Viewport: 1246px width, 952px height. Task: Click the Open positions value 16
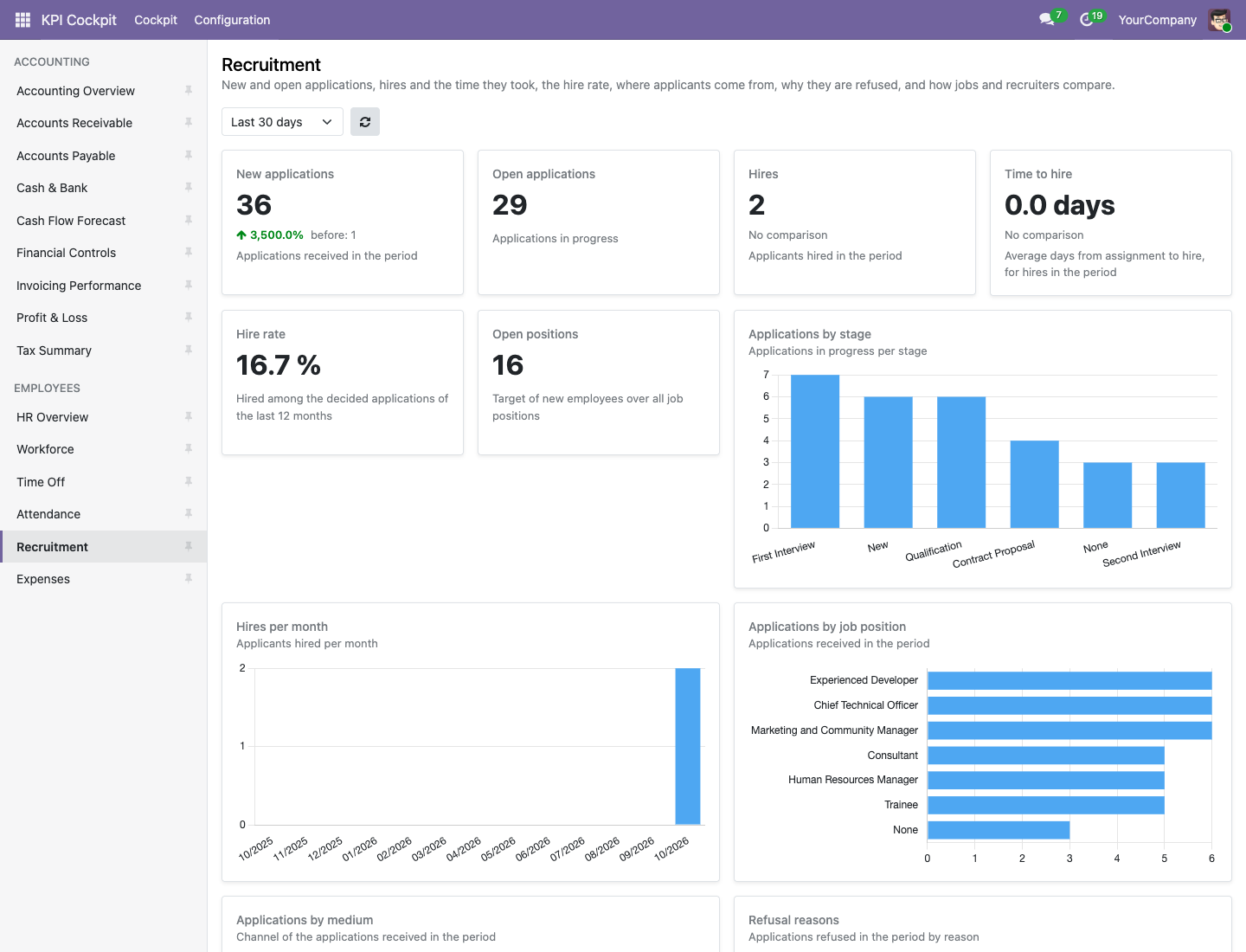point(508,365)
